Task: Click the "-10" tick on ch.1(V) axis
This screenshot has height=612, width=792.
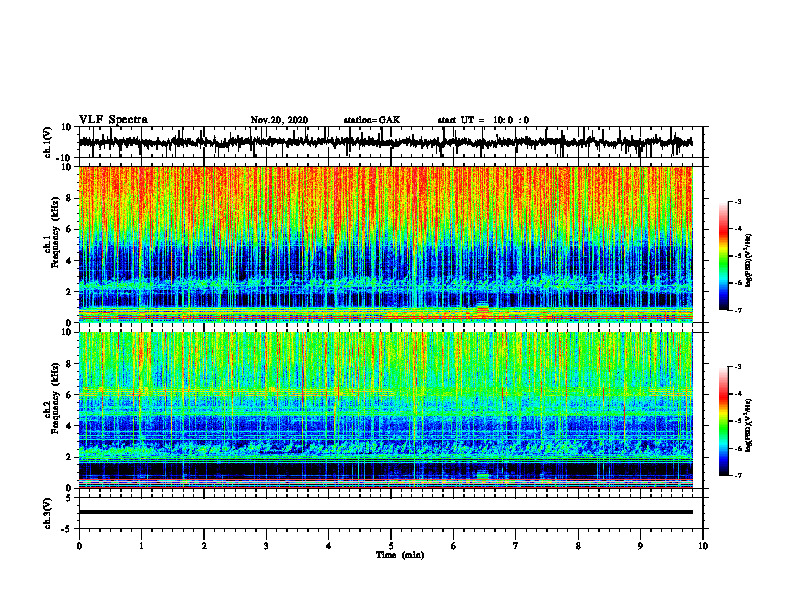Action: tap(65, 158)
